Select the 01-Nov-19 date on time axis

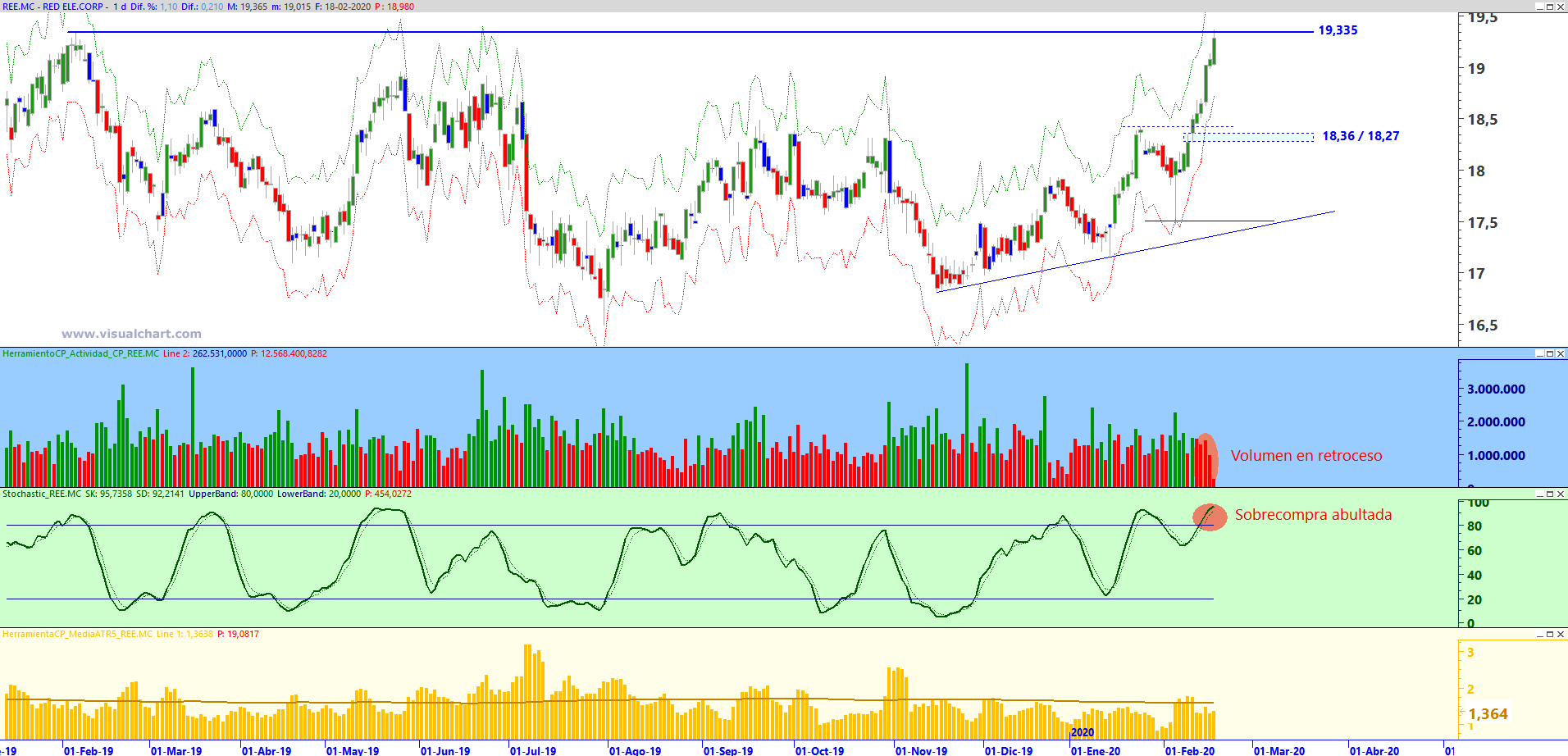click(921, 750)
